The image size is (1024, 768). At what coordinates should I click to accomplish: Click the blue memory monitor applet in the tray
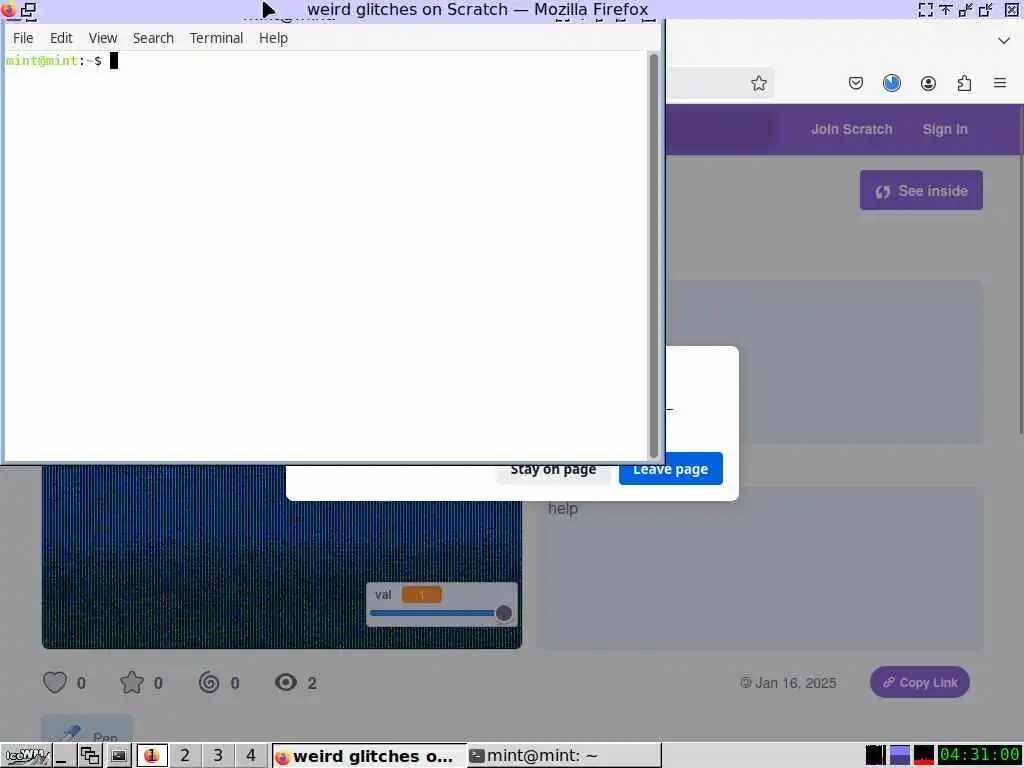coord(899,755)
